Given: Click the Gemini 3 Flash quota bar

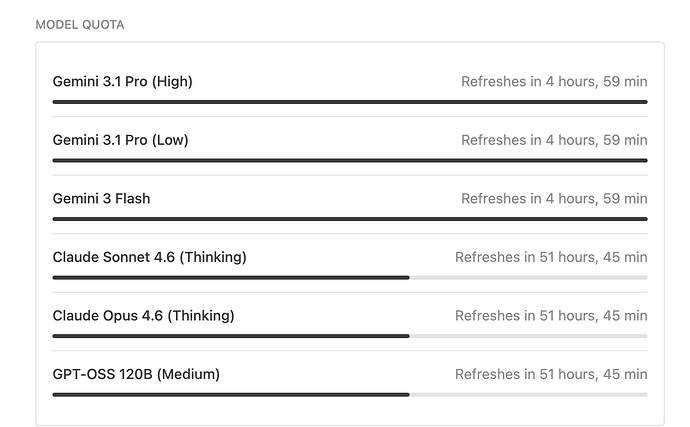Looking at the screenshot, I should [x=350, y=219].
